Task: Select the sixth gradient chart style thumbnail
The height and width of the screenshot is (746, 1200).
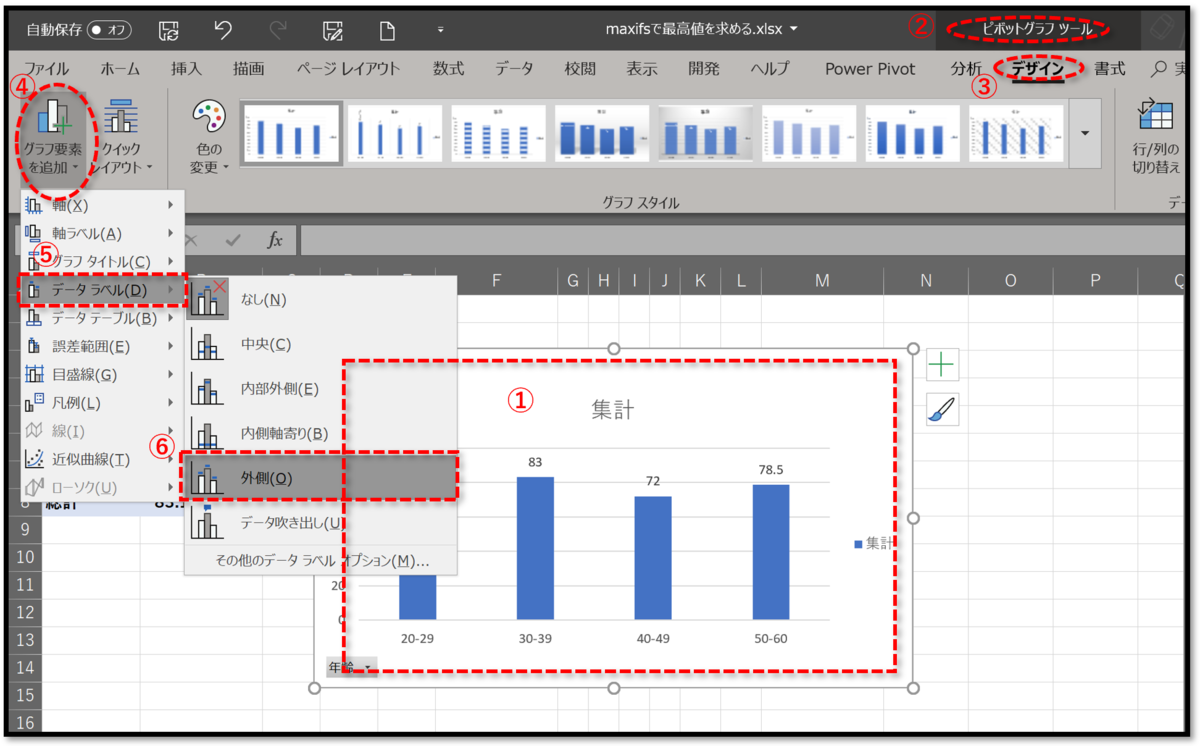Action: [809, 134]
